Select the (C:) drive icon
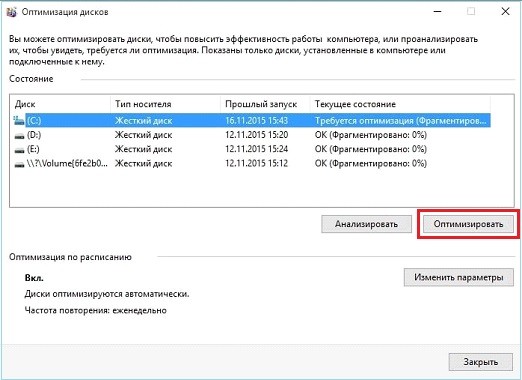522x380 pixels. click(19, 120)
